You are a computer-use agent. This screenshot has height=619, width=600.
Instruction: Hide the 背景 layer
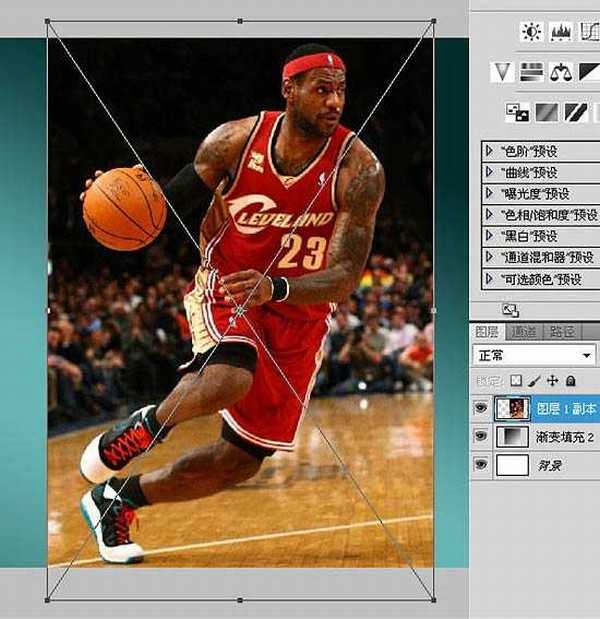(x=482, y=465)
